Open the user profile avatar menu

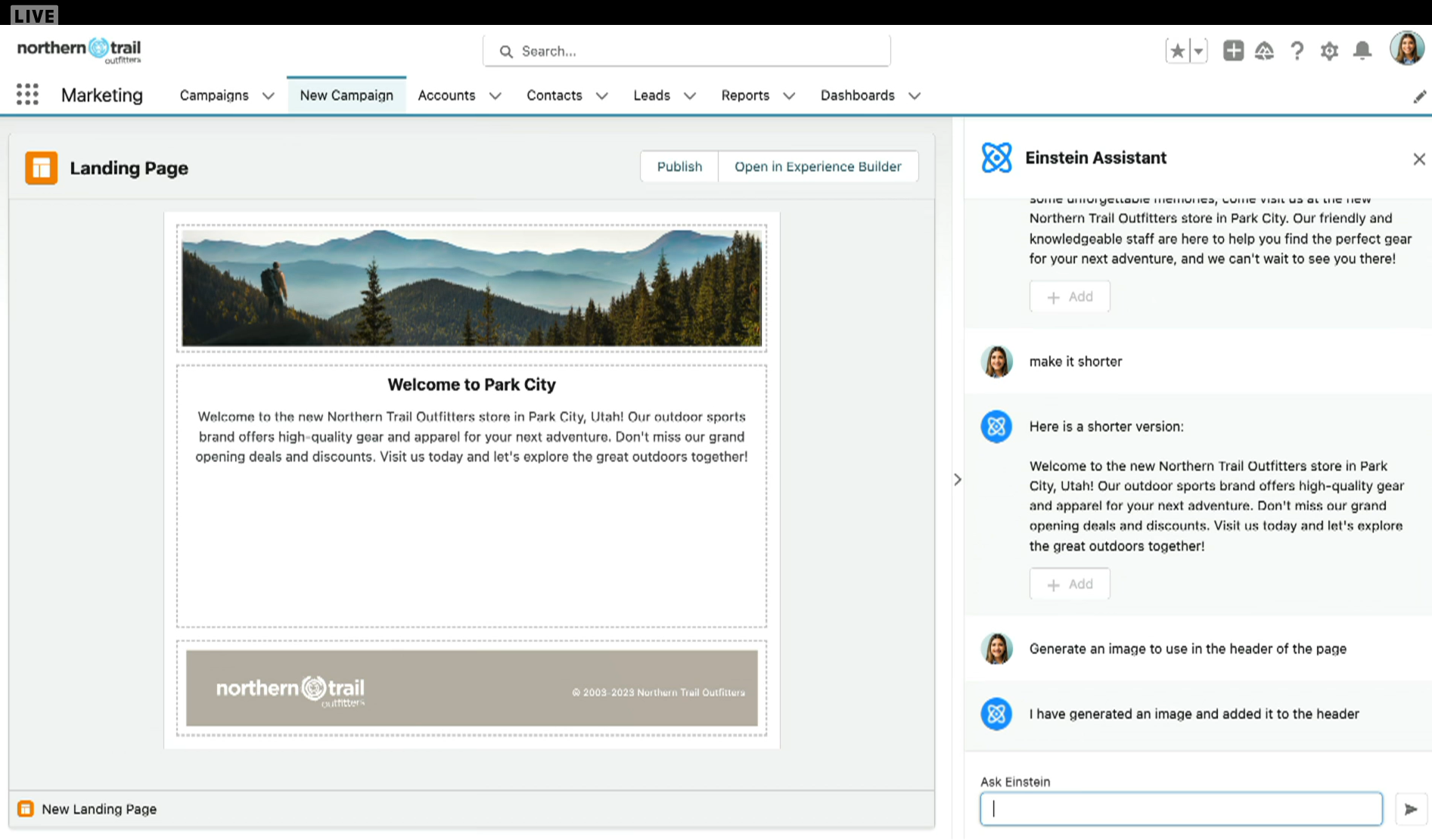(1407, 48)
